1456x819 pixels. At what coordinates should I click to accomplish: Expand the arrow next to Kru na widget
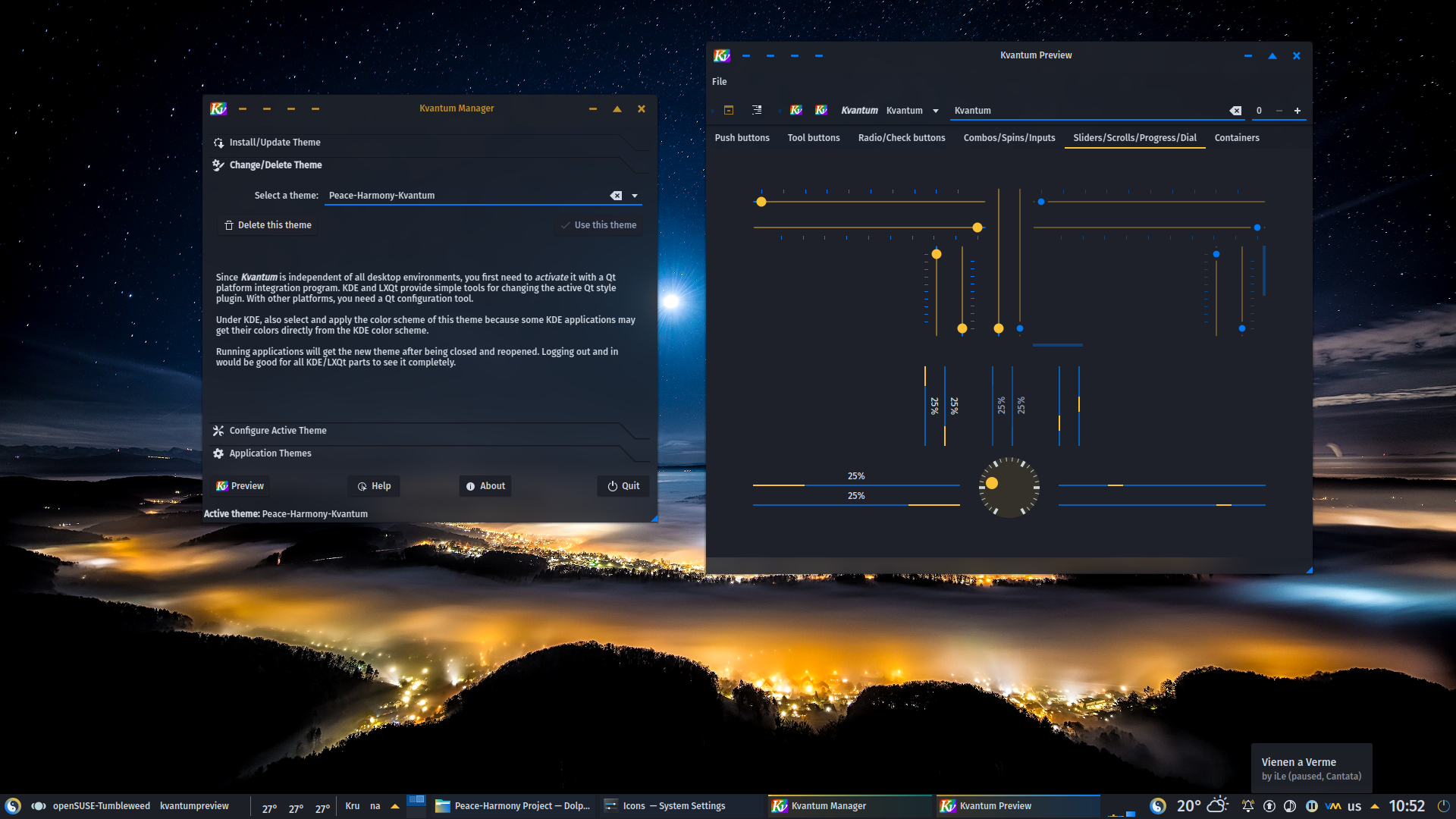pos(395,806)
